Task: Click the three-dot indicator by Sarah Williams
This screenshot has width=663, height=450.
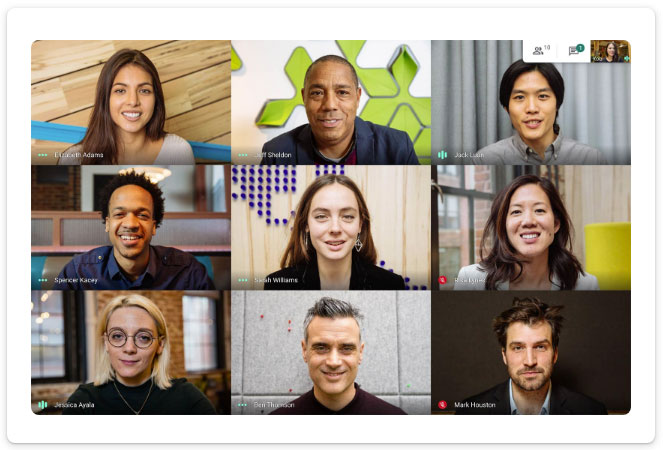Action: 243,280
